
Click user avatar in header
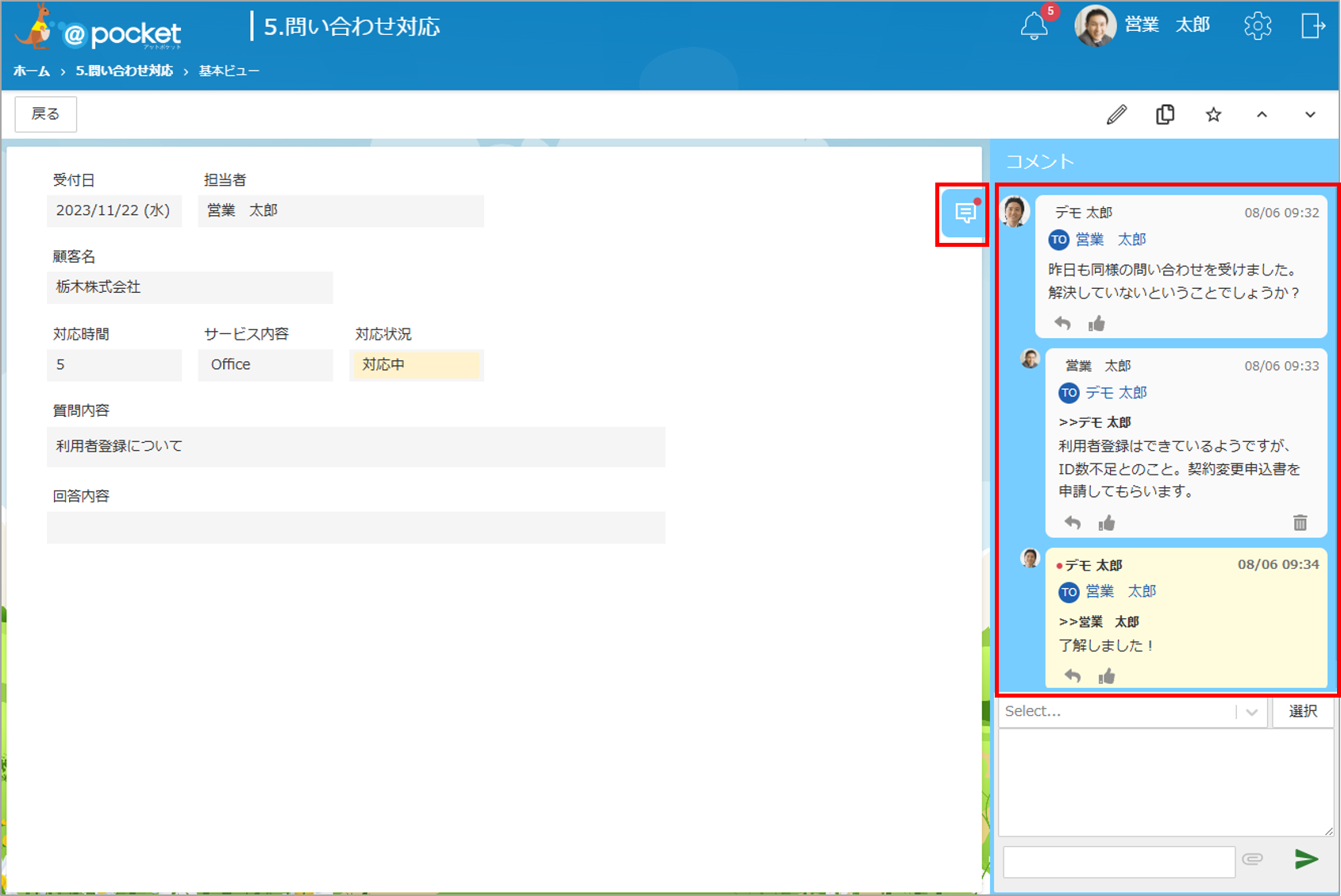(1095, 25)
